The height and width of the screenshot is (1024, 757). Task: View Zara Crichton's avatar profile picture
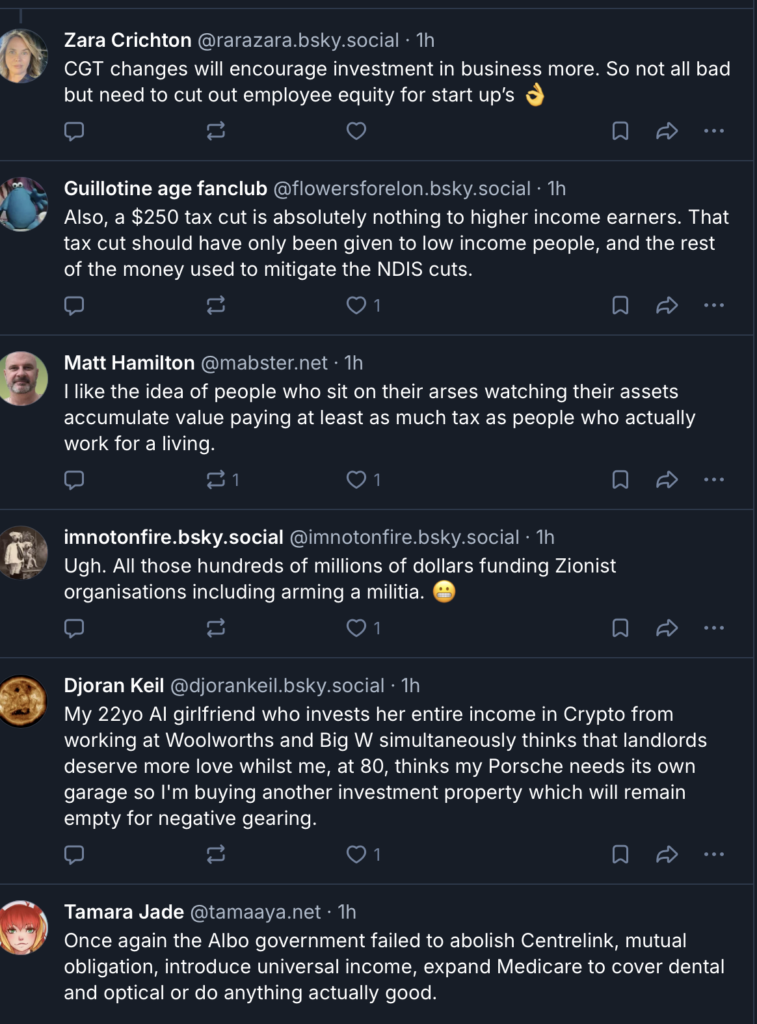coord(24,57)
